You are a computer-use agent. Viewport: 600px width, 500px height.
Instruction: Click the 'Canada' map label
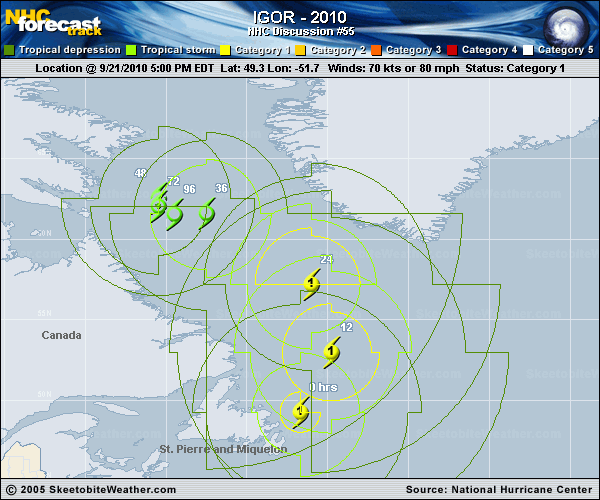(61, 335)
